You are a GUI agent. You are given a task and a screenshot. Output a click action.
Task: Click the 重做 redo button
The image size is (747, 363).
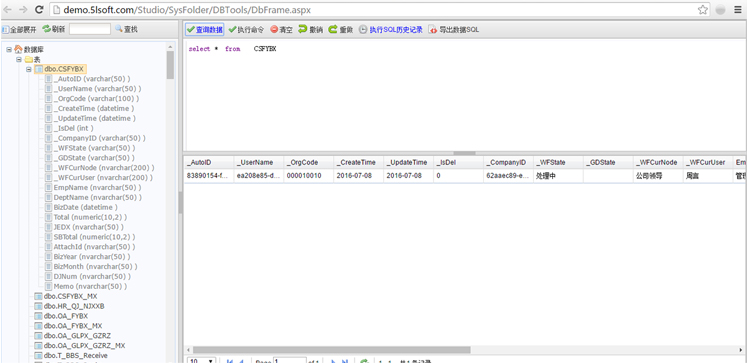pyautogui.click(x=341, y=30)
